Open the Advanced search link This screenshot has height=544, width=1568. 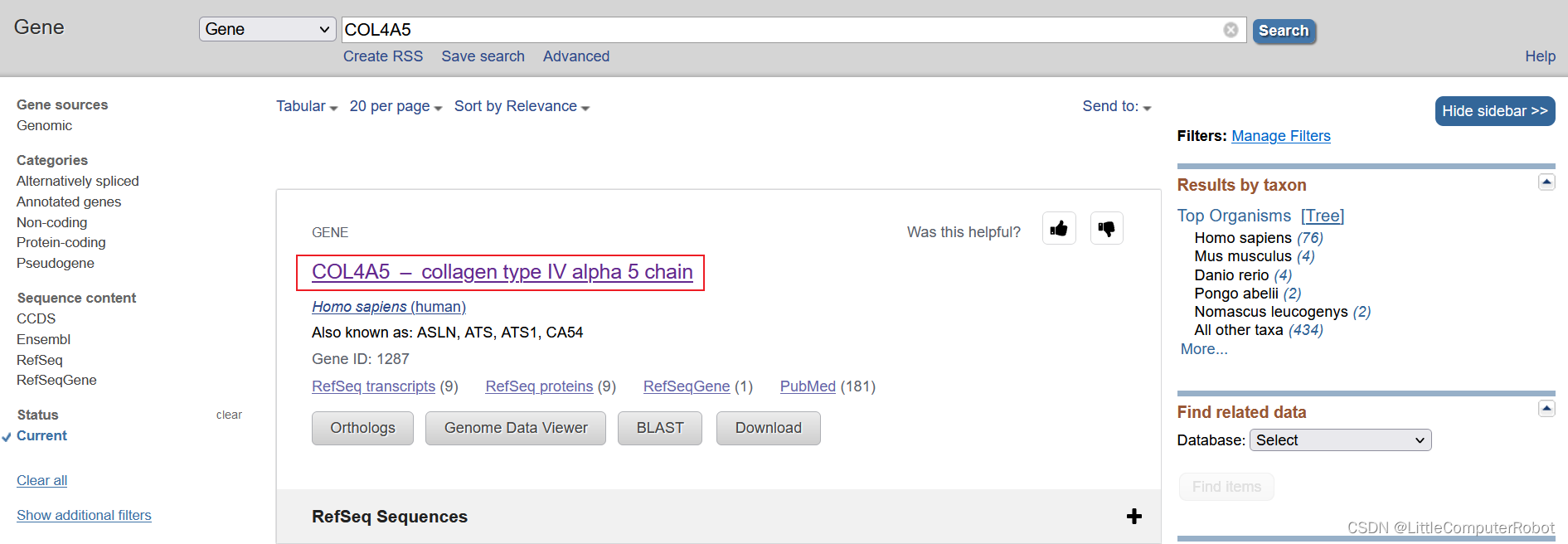click(x=576, y=56)
